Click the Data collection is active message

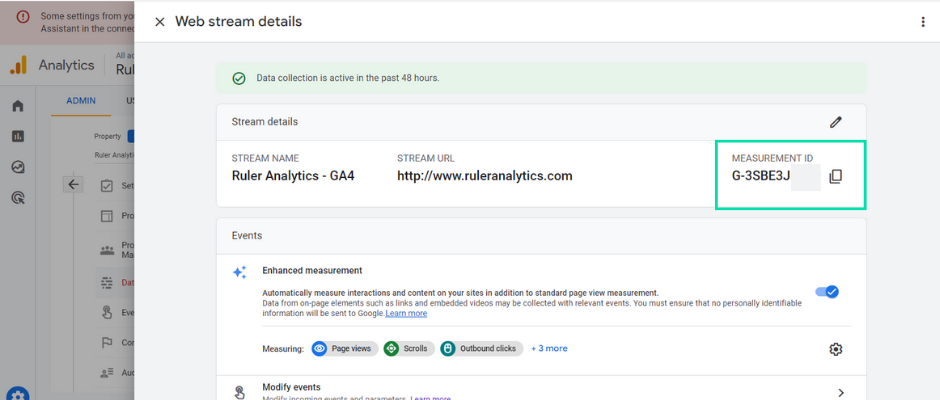coord(348,78)
